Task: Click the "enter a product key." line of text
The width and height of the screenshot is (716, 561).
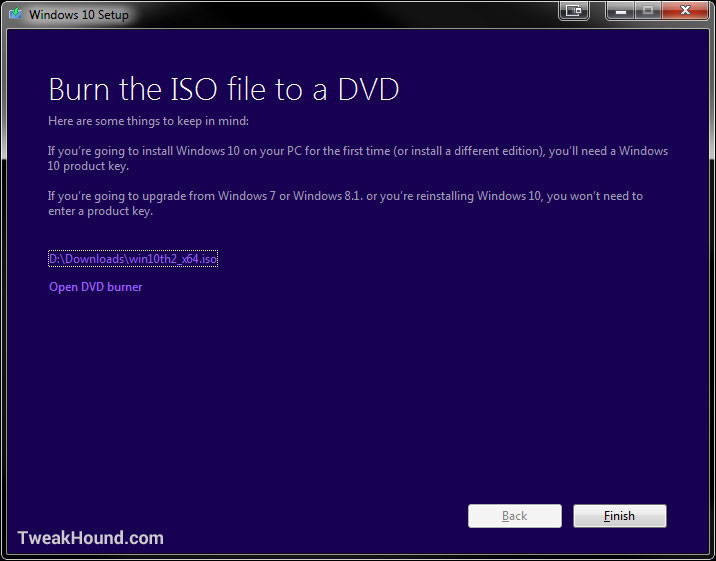Action: coord(100,211)
